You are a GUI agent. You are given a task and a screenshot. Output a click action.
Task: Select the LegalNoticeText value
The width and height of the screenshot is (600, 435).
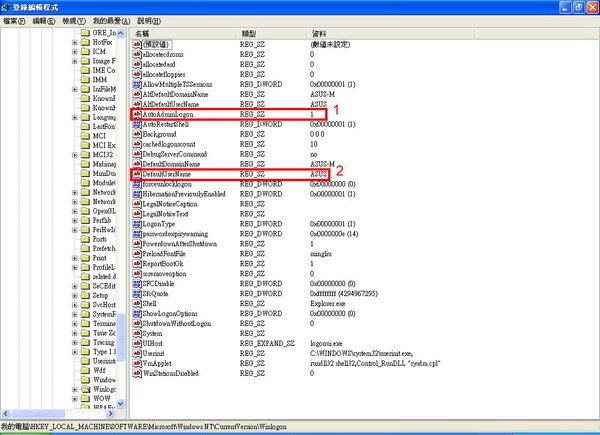pos(165,214)
